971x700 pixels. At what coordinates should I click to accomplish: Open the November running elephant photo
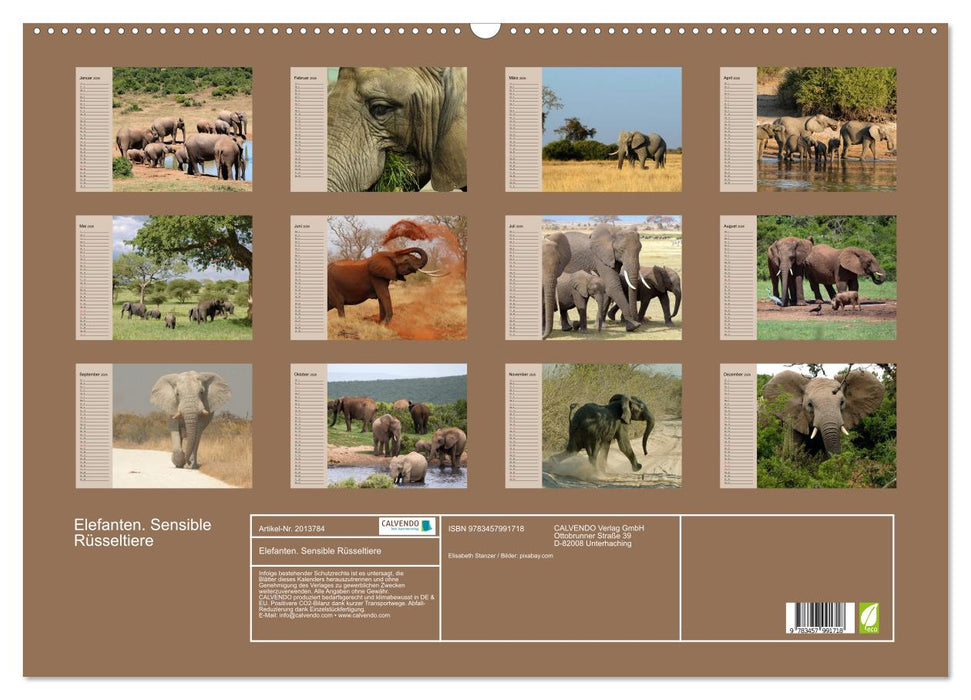tap(612, 425)
